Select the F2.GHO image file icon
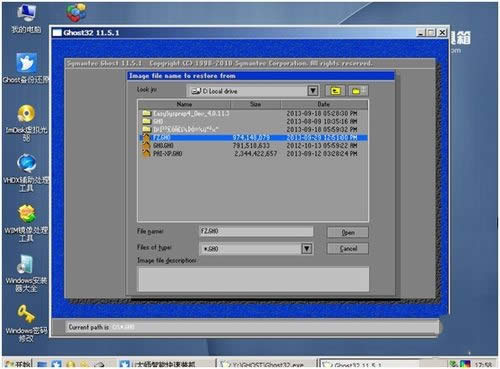The height and width of the screenshot is (369, 500). 146,137
